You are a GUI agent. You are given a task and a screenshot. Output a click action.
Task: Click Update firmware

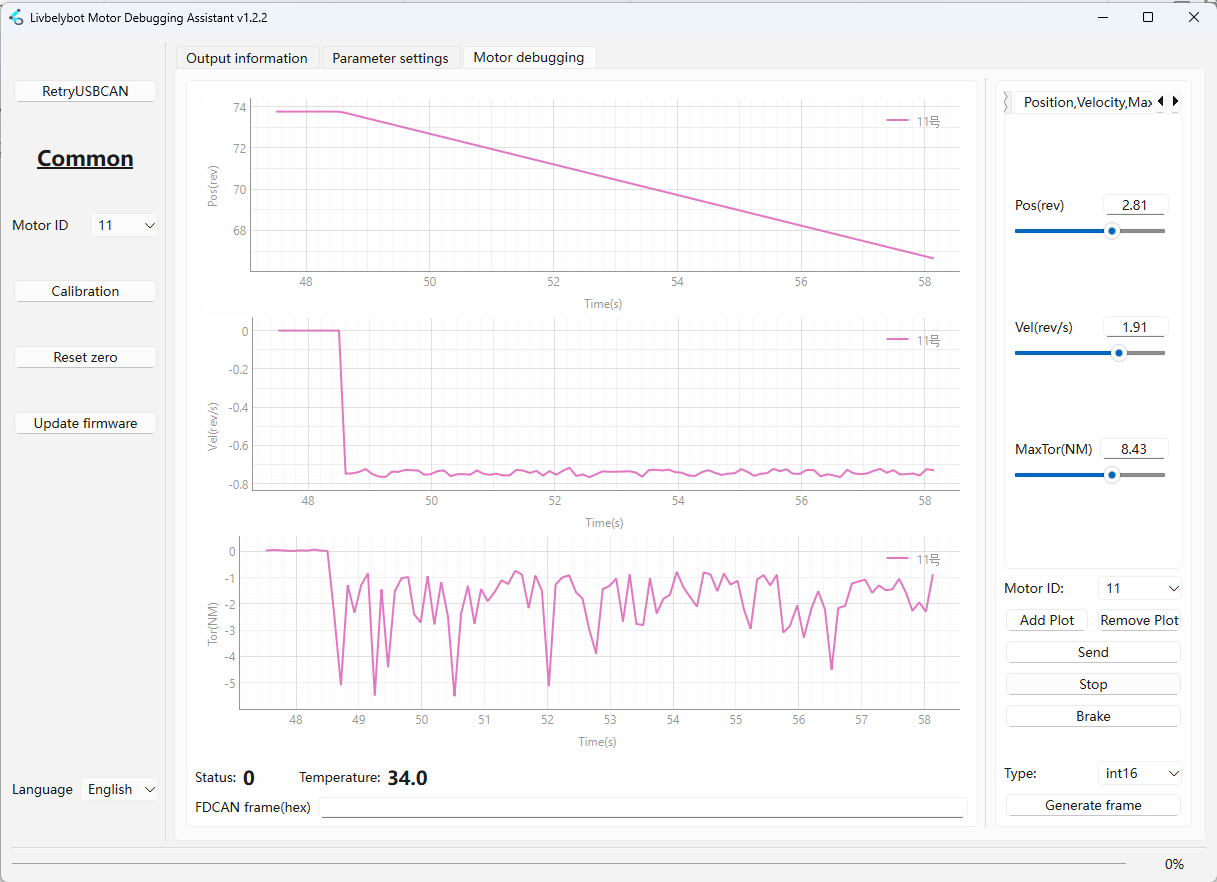point(85,423)
